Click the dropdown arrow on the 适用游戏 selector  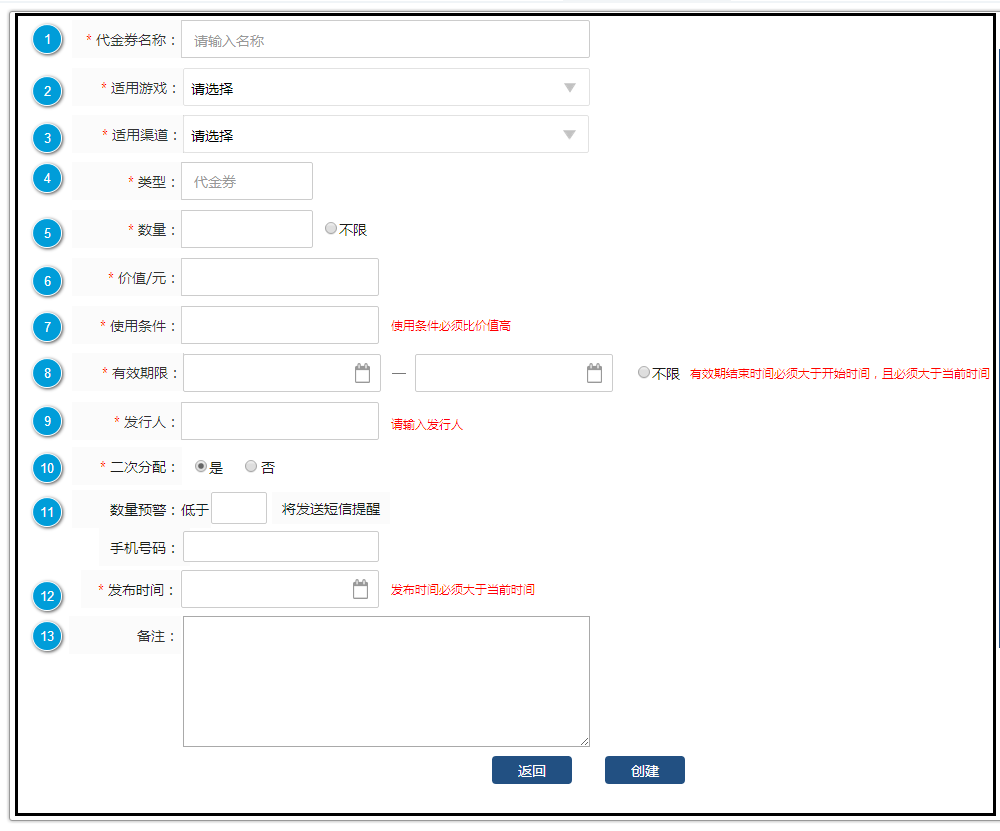coord(570,87)
